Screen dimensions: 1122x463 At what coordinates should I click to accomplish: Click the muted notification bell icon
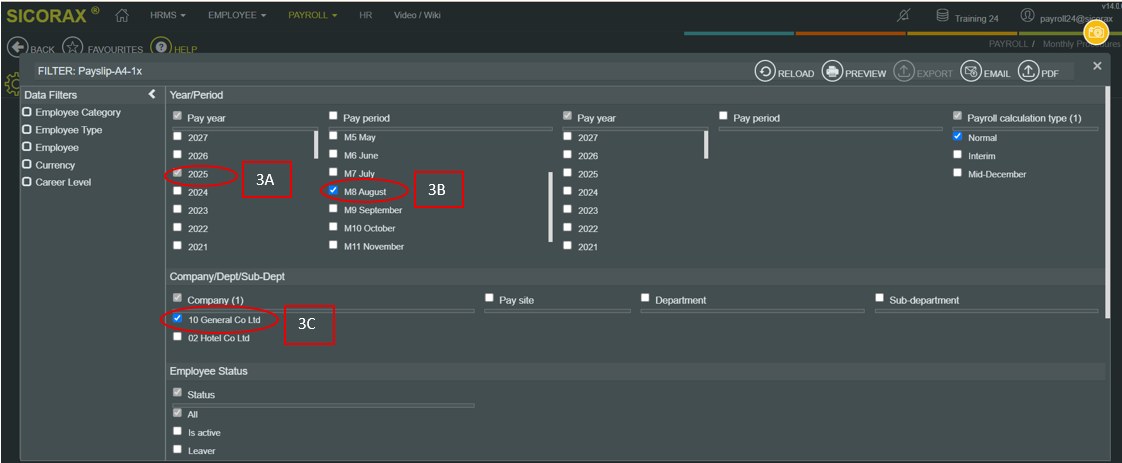(x=903, y=16)
